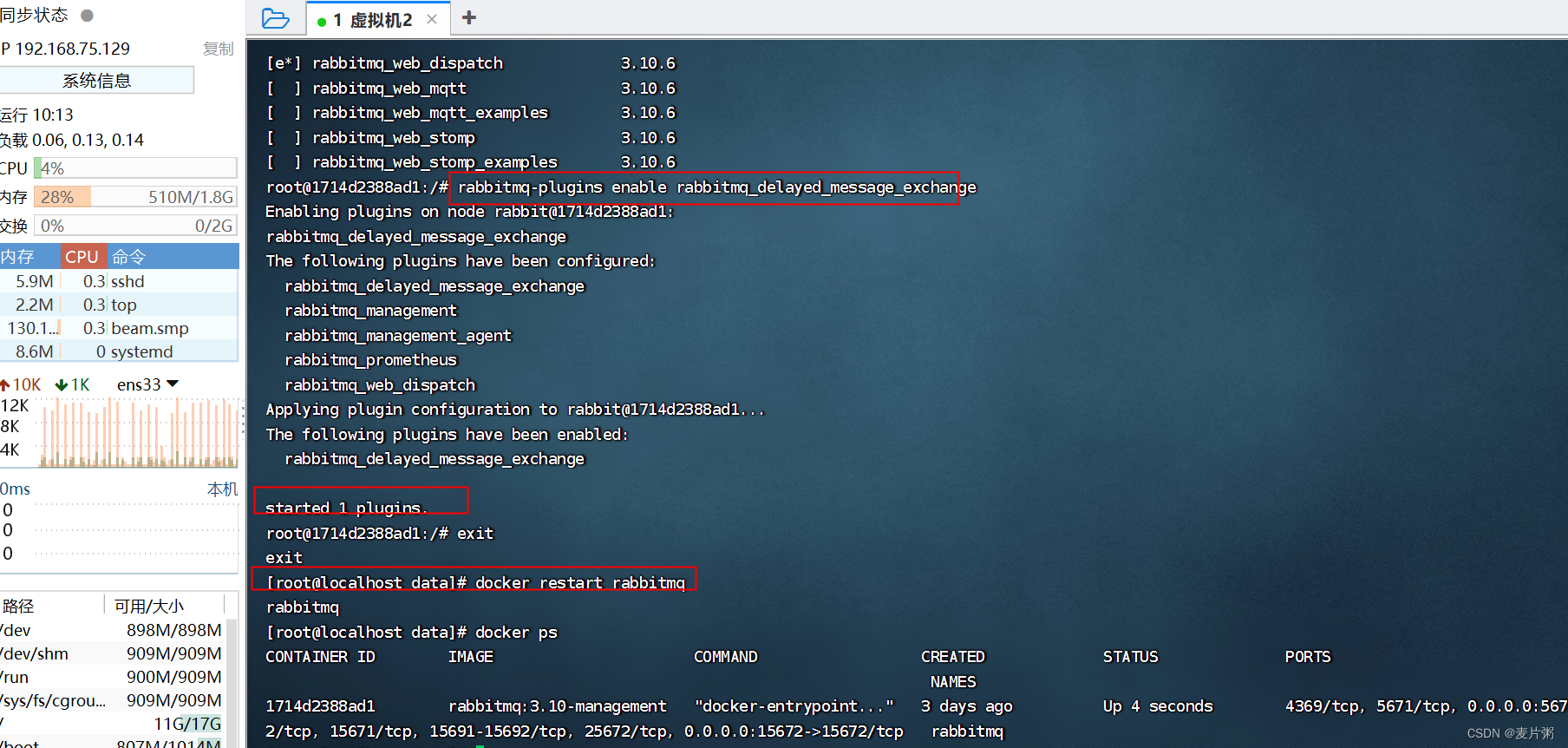Click the CPU usage 4% bar

coord(135,168)
